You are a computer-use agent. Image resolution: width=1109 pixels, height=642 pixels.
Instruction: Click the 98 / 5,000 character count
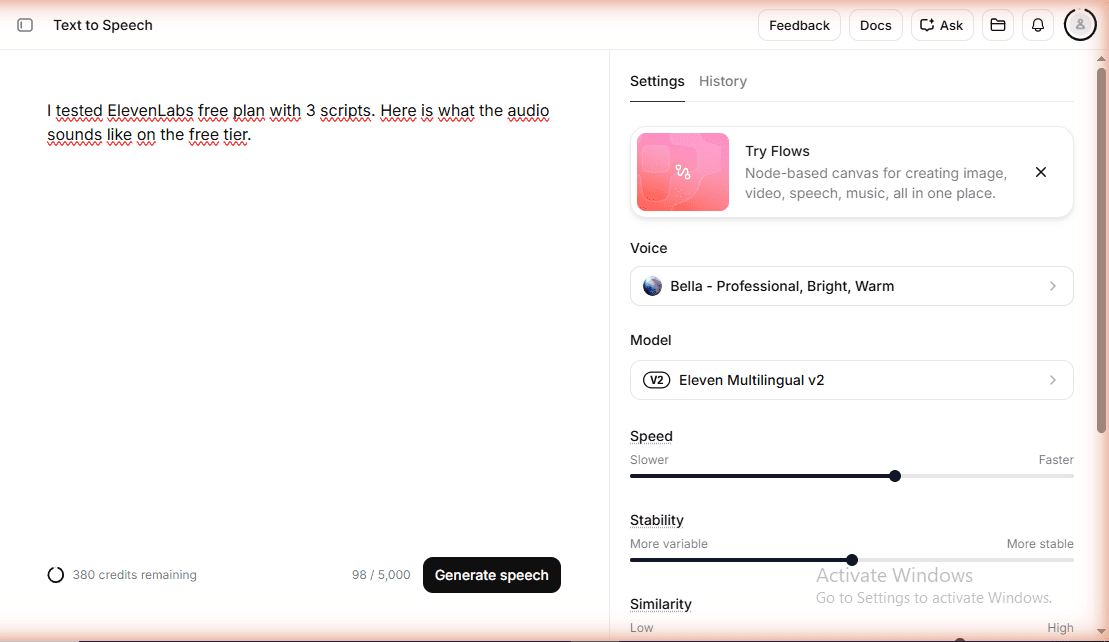381,575
